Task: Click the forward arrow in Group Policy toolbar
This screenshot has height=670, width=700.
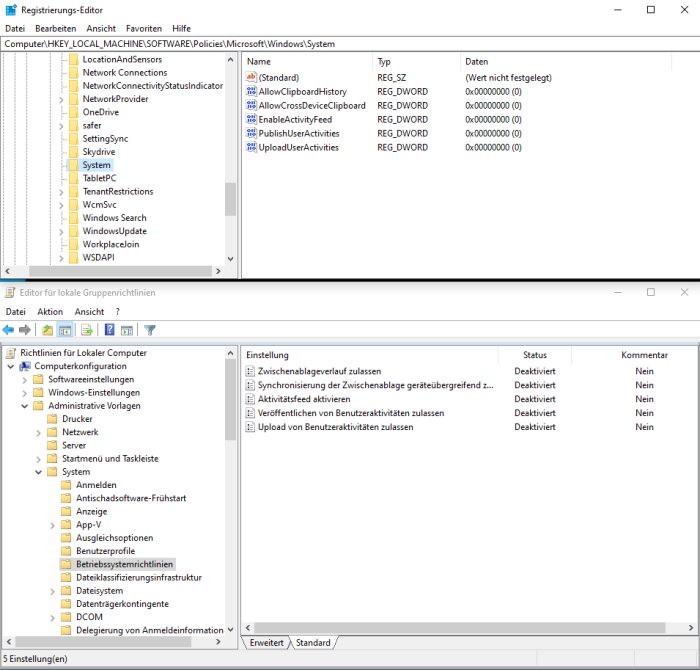Action: pos(25,330)
